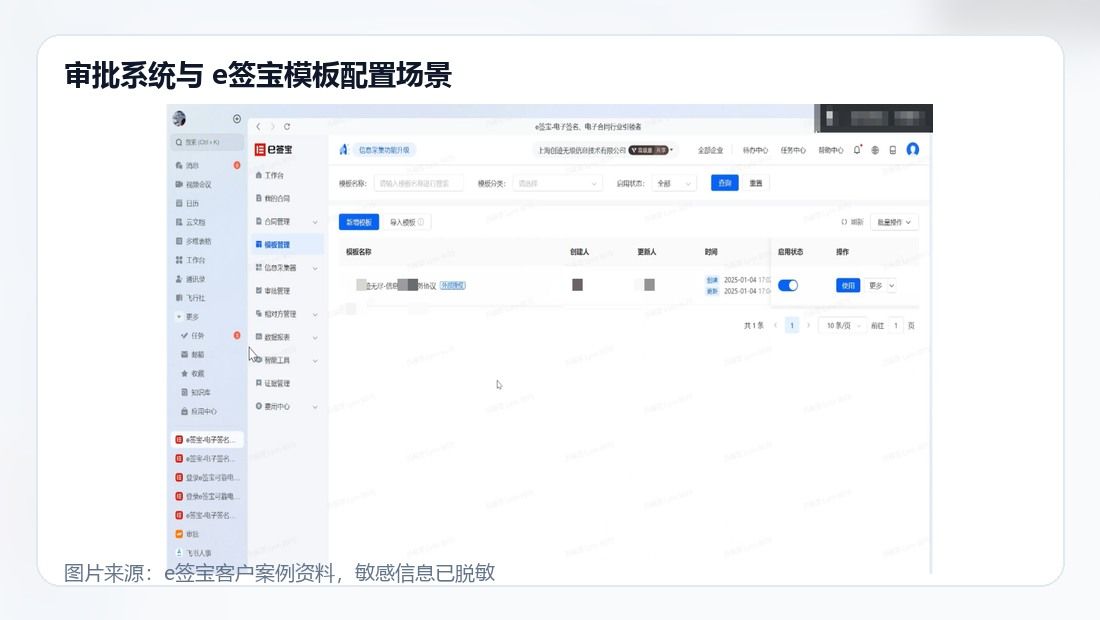Switch to the 飞书人事 tab in sidebar list
Viewport: 1100px width, 620px height.
[194, 553]
